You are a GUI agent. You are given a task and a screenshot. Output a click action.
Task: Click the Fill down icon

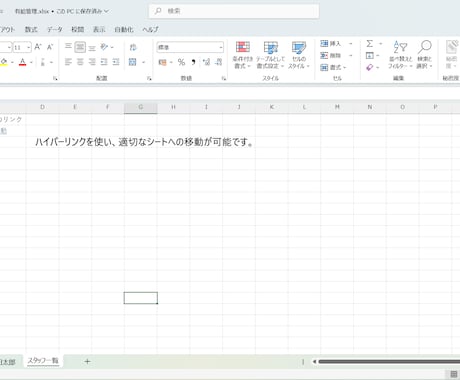369,55
